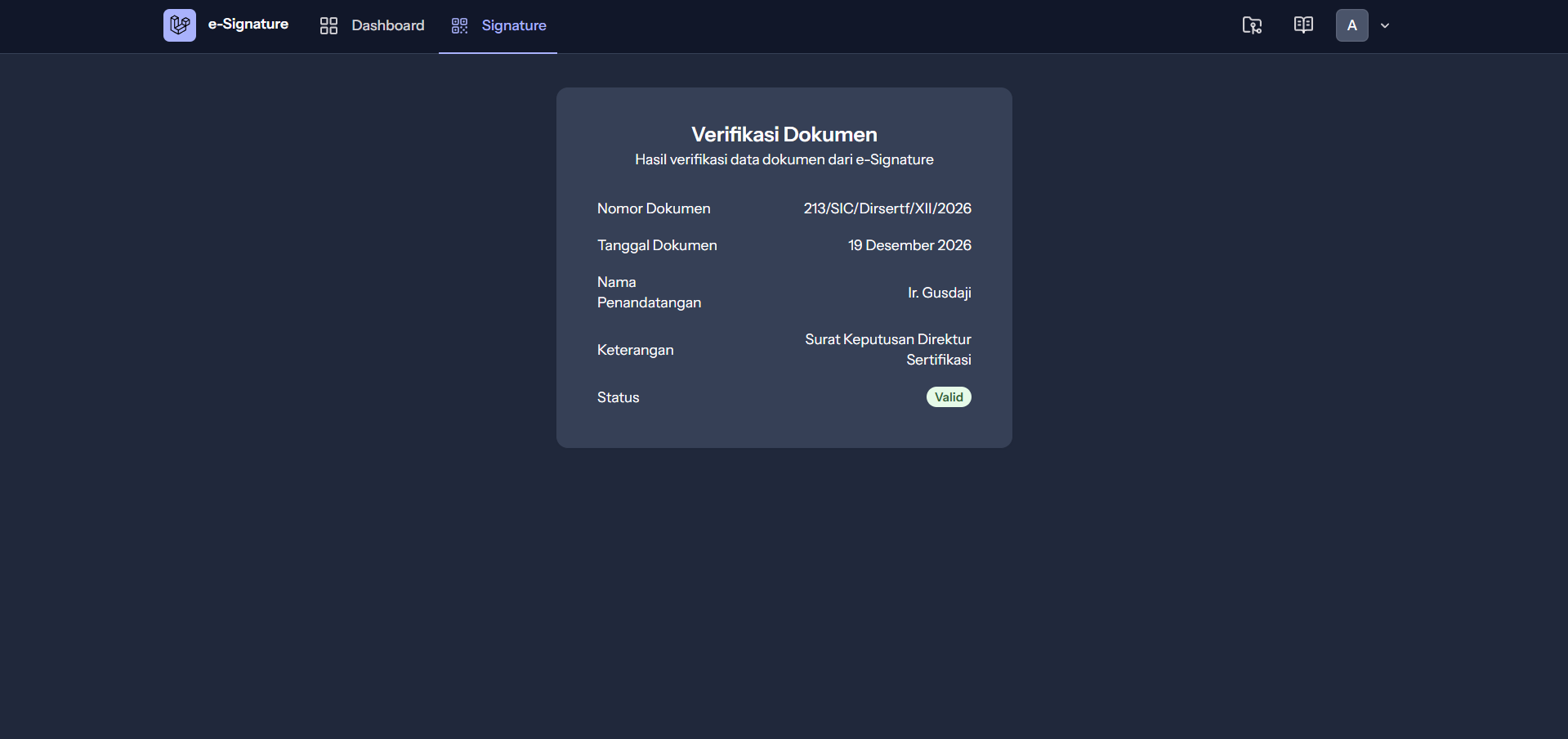Click the Hasil verifikasi data dokumen subtitle
1568x739 pixels.
(x=784, y=160)
